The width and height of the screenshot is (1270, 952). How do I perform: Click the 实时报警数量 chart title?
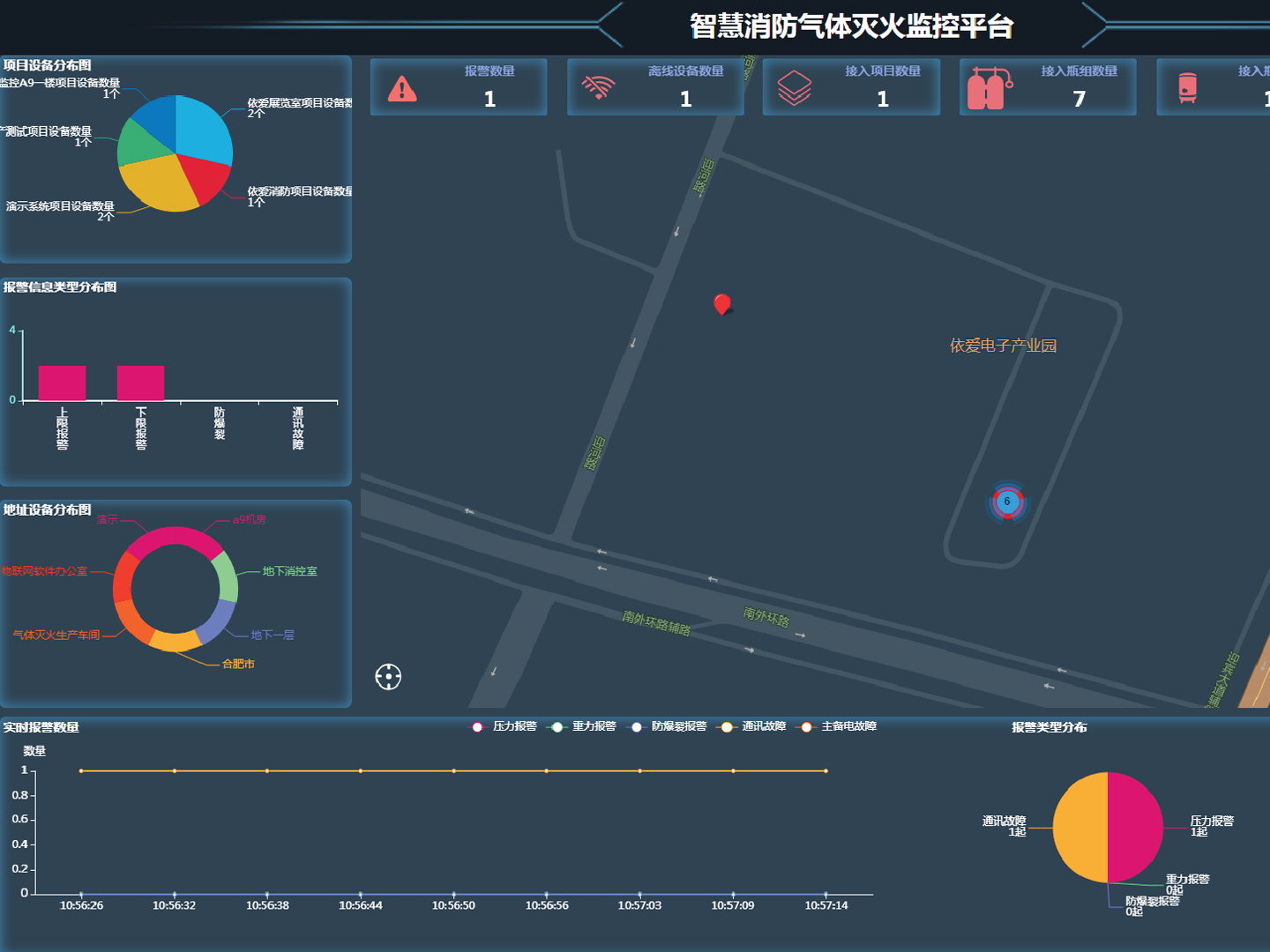[x=41, y=727]
